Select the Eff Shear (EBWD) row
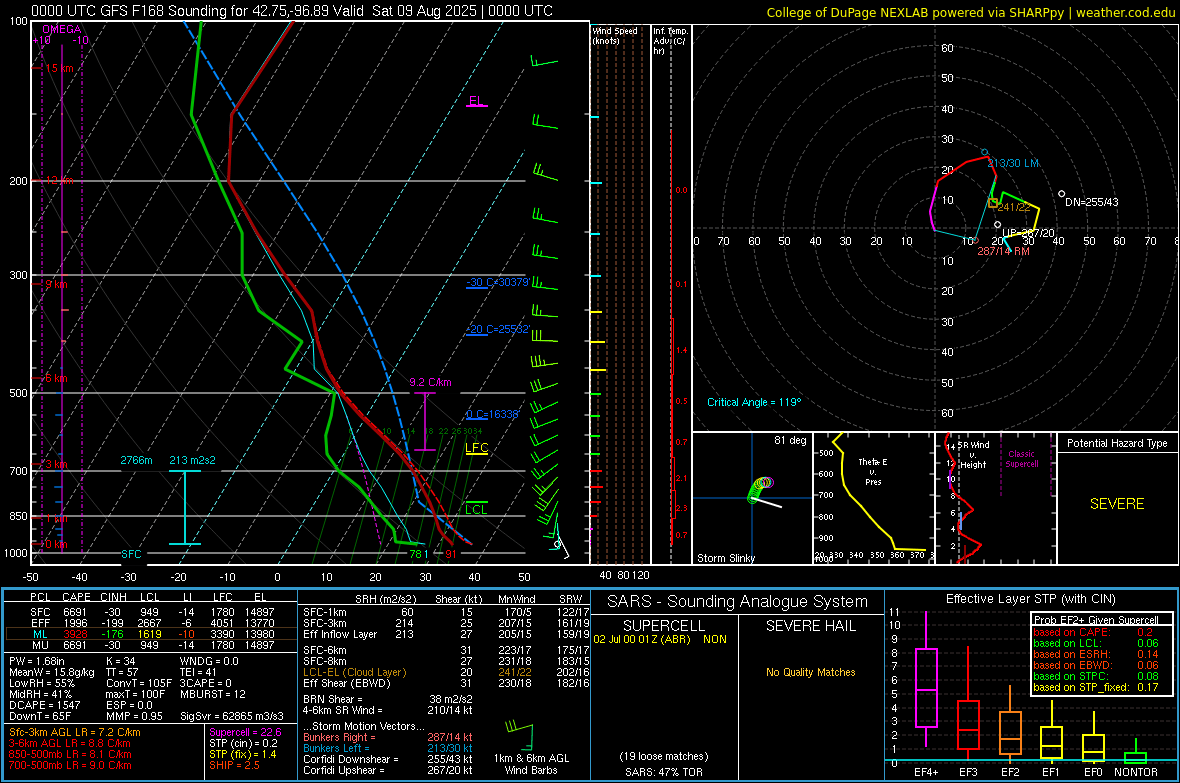Viewport: 1180px width, 783px height. (446, 683)
